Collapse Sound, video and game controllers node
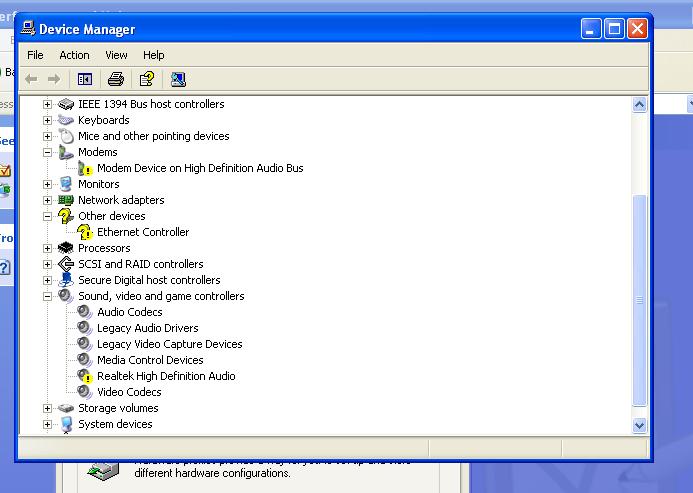 (x=47, y=296)
